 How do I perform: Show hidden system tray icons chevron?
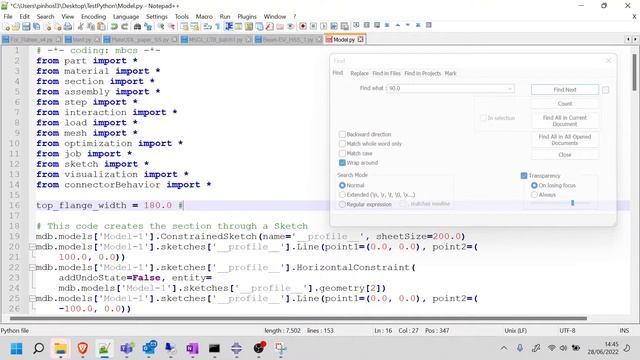504,348
